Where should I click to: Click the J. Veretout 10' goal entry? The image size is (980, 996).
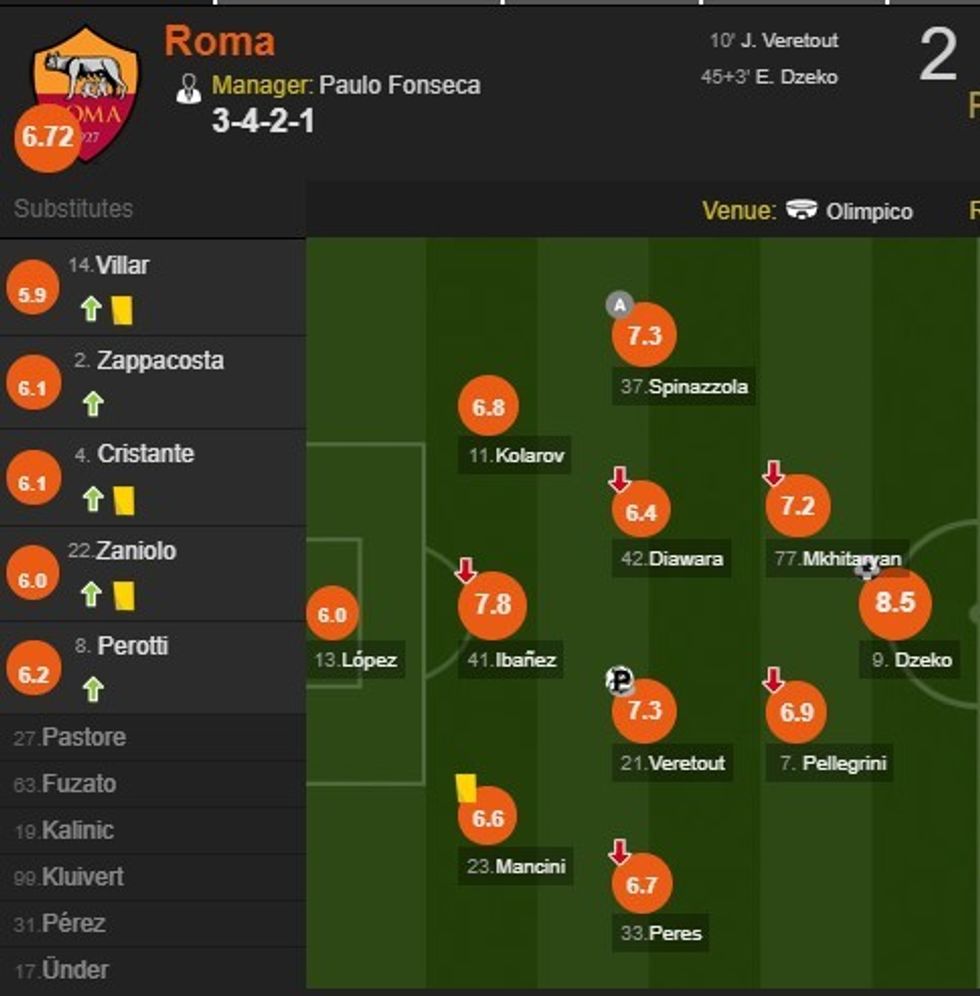(774, 41)
